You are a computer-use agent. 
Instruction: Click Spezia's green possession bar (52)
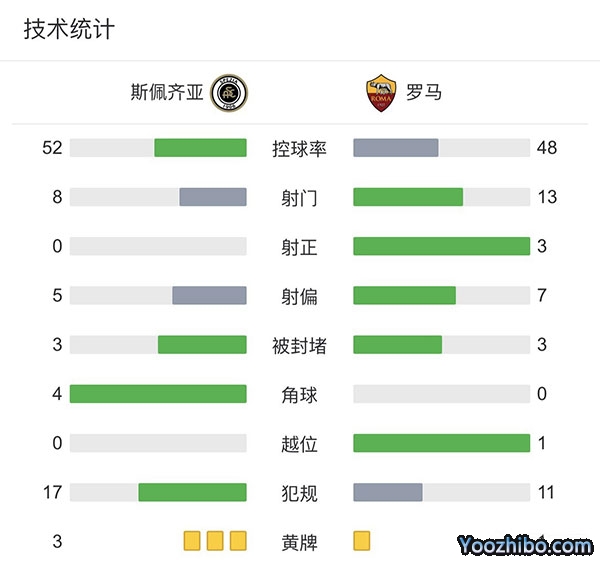[200, 148]
